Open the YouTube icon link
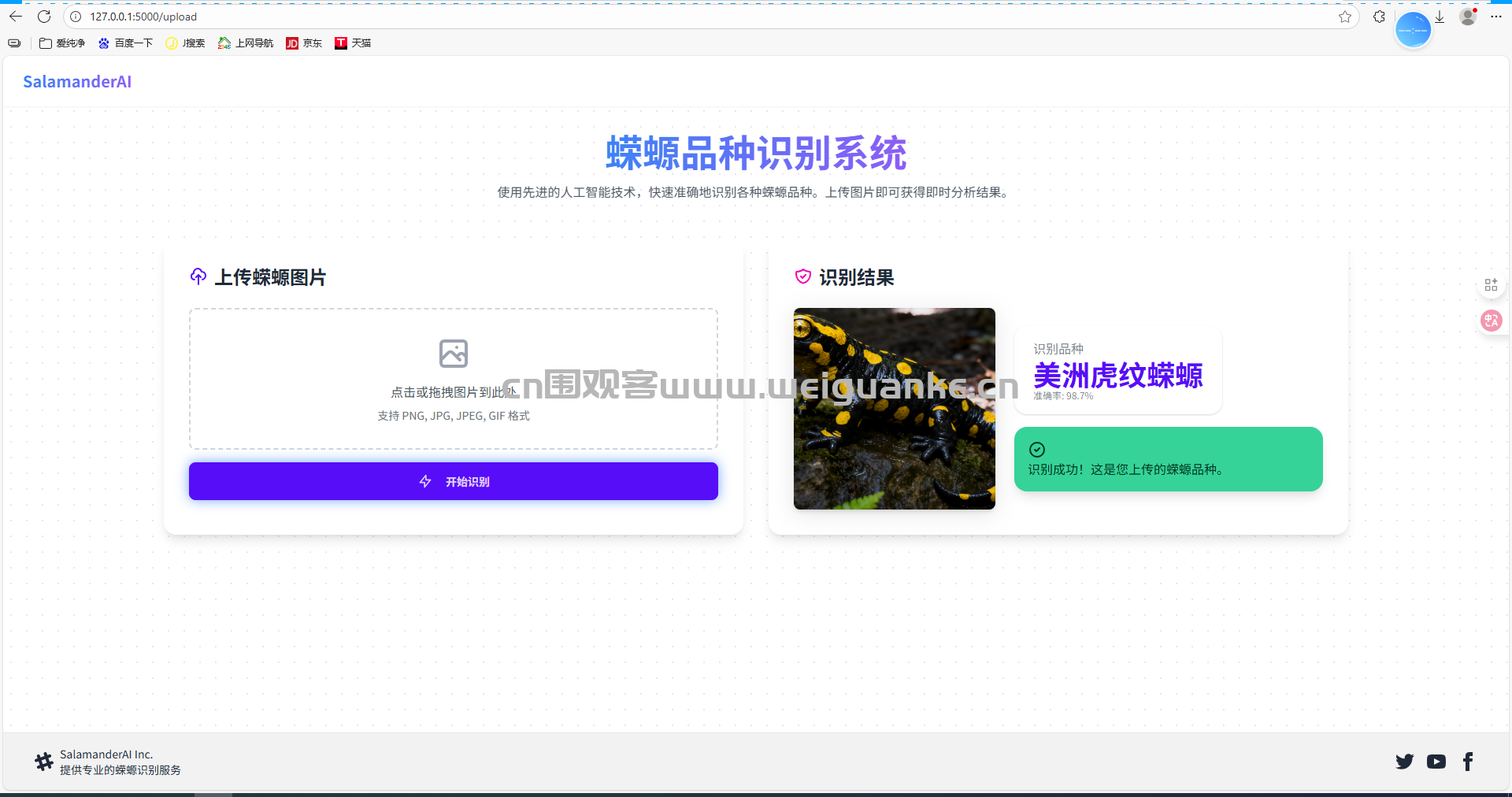Screen dimensions: 1512x797 click(1436, 762)
